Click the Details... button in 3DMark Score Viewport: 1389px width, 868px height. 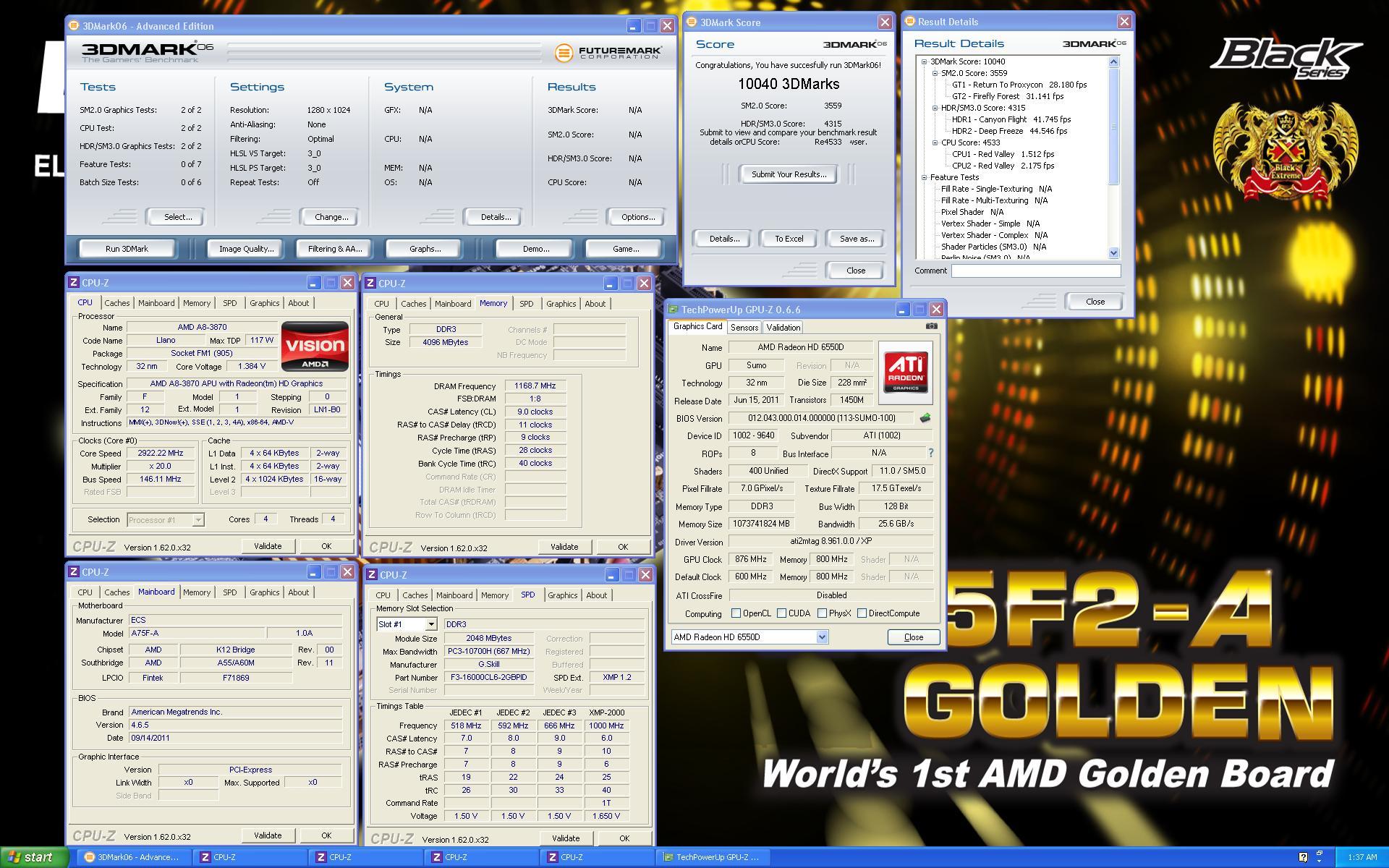(723, 239)
